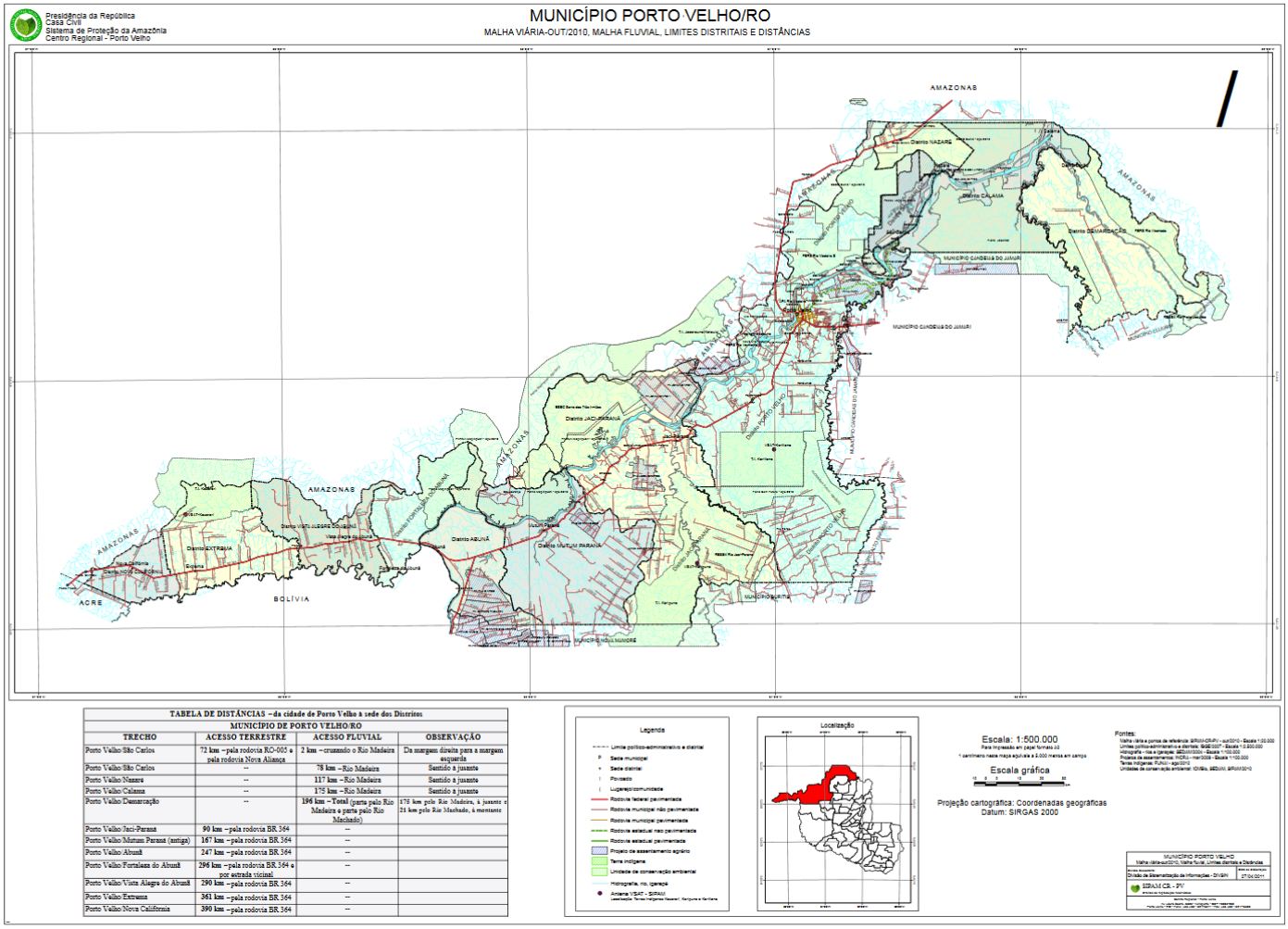This screenshot has width=1288, height=929.
Task: Click the '196 km – Total' fluvial access cell
Action: point(347,810)
